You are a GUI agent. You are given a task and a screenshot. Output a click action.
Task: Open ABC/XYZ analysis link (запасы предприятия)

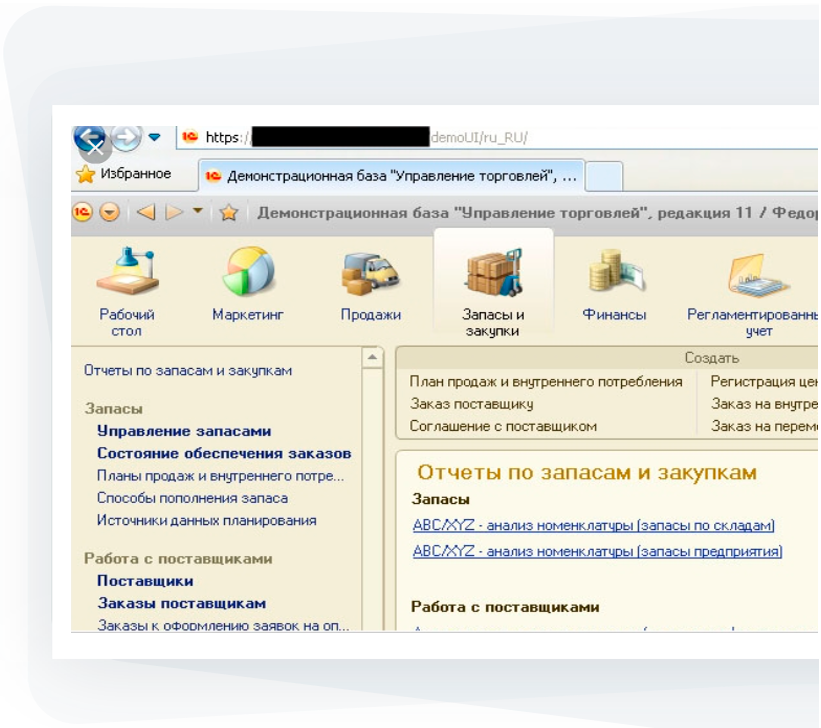click(597, 551)
